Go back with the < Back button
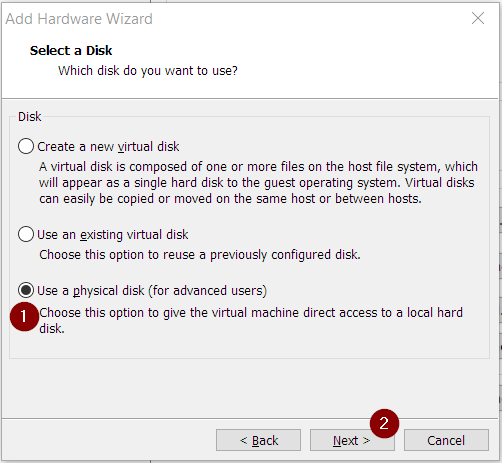This screenshot has width=502, height=463. point(258,440)
